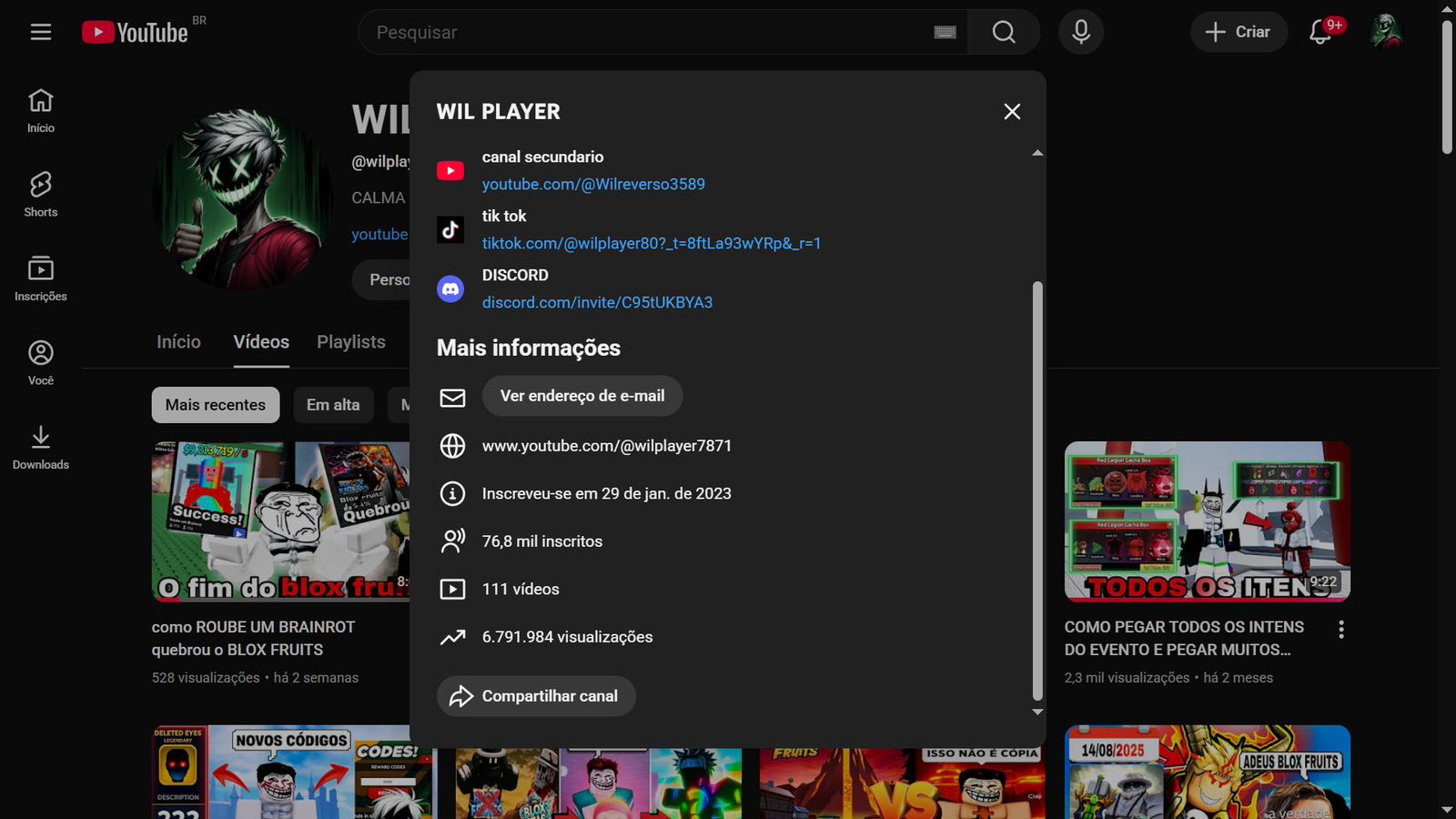Image resolution: width=1456 pixels, height=819 pixels.
Task: Click the YouTube logo
Action: pyautogui.click(x=135, y=32)
